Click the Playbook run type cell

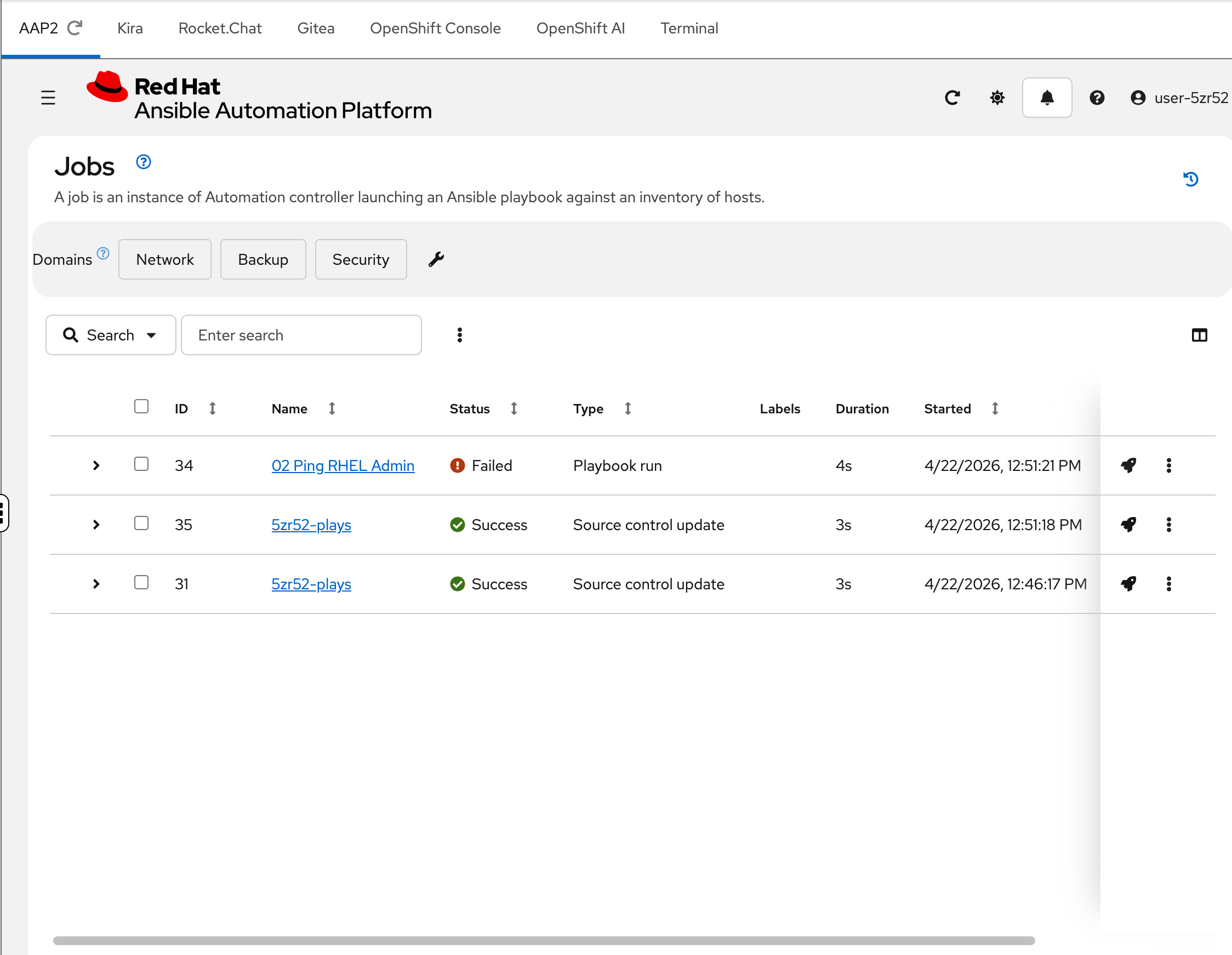[618, 465]
